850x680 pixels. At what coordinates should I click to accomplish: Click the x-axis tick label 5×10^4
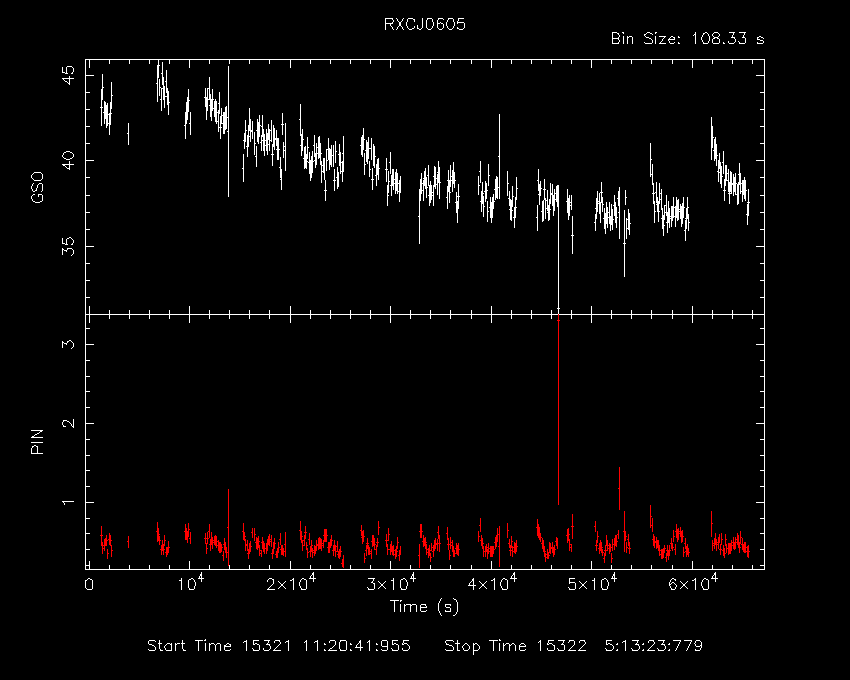[x=592, y=583]
